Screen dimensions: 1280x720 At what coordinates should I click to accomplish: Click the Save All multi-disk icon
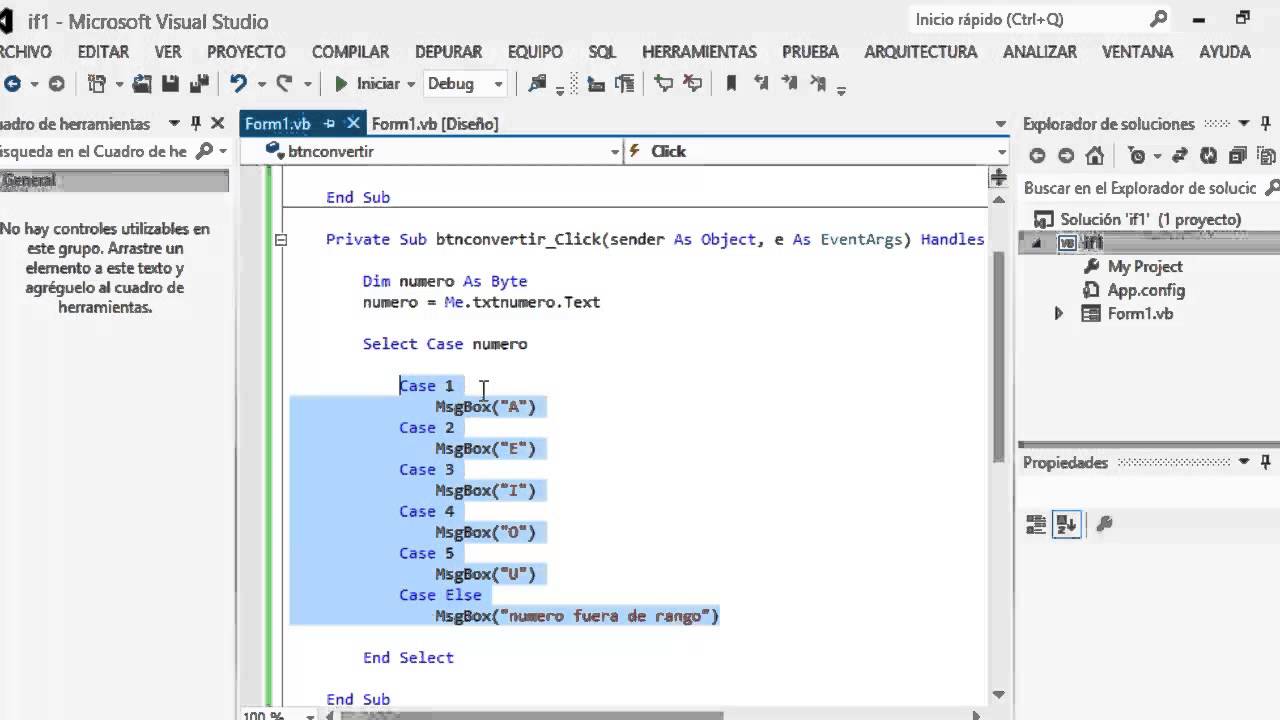[199, 84]
